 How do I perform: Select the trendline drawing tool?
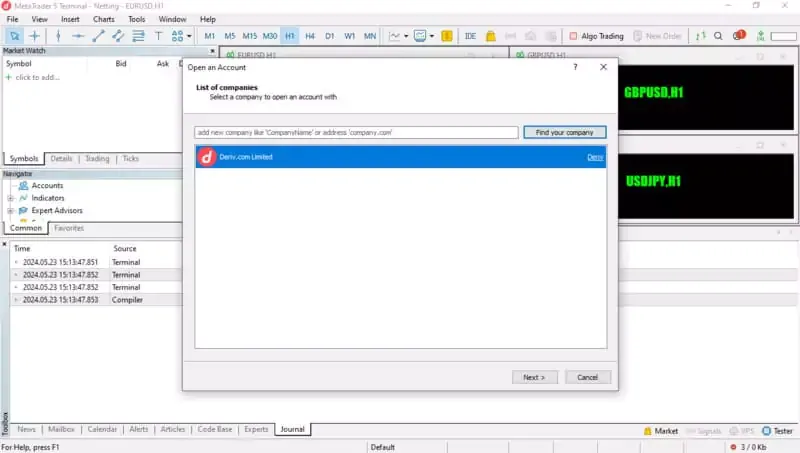point(98,36)
